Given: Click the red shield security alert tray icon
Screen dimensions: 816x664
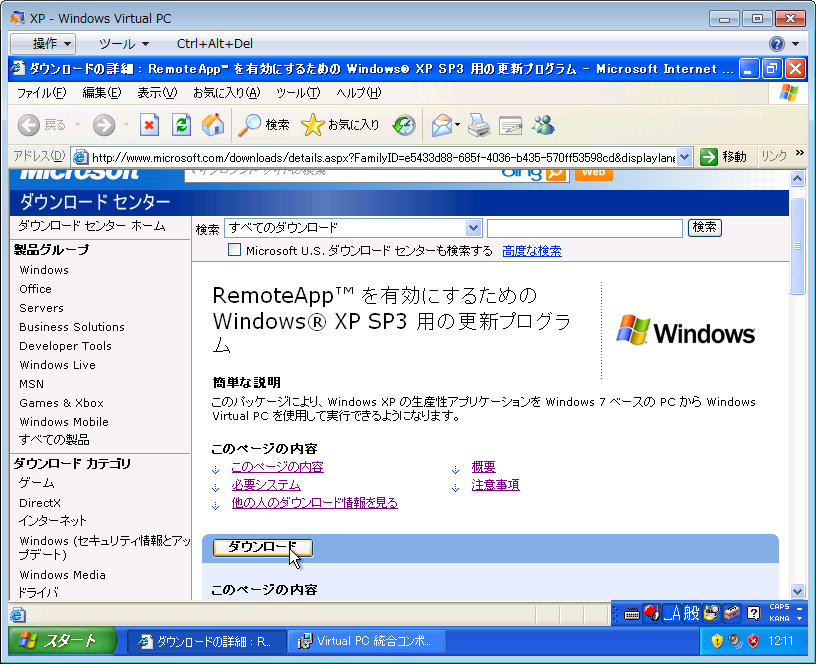Looking at the screenshot, I should click(x=753, y=641).
